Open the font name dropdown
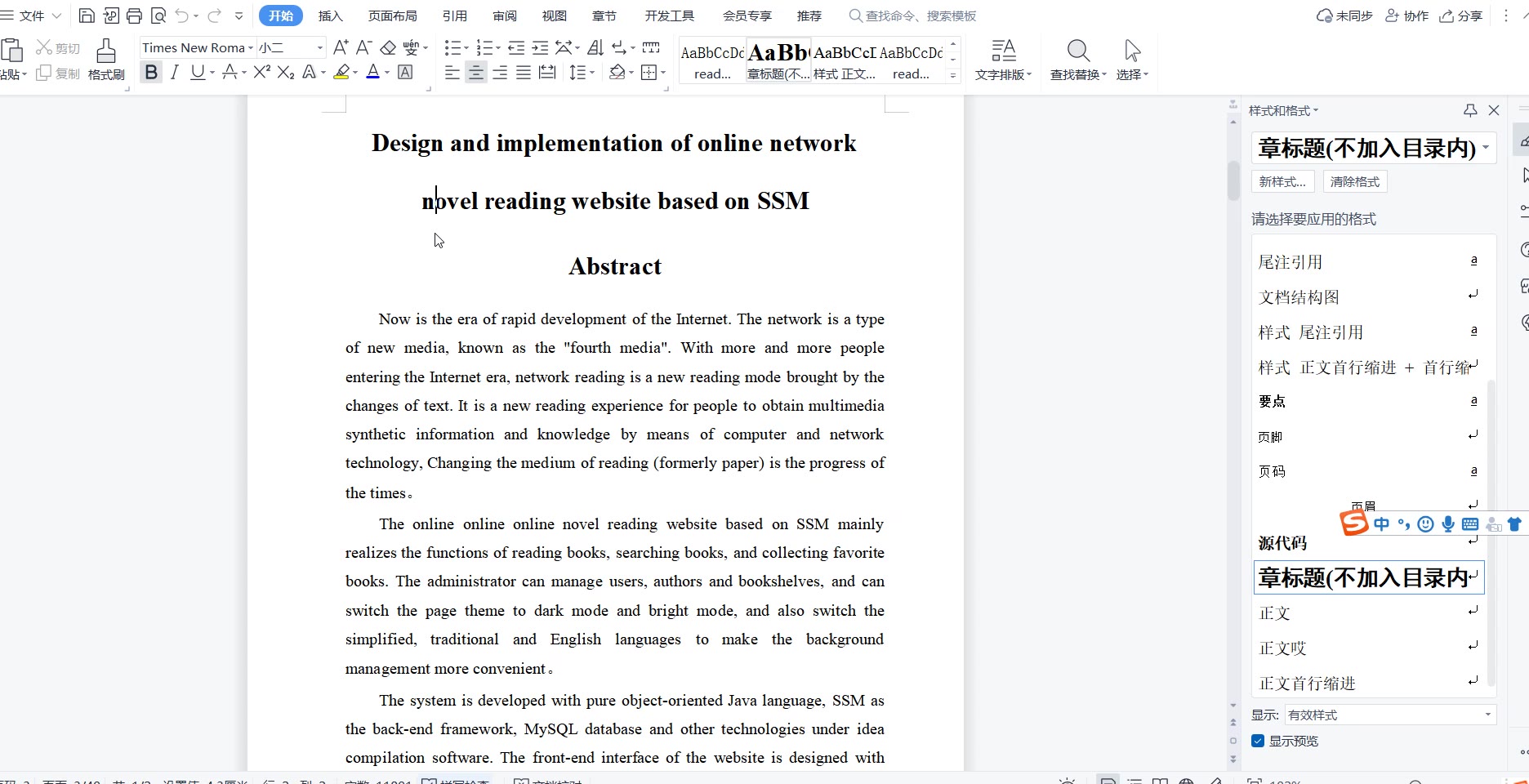Screen dimensions: 1529x784 coord(251,48)
